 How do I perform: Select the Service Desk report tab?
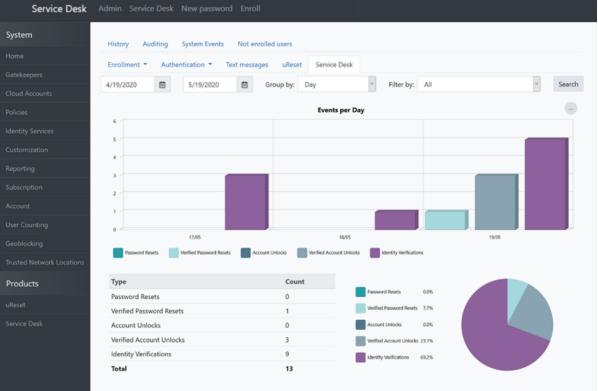click(334, 64)
